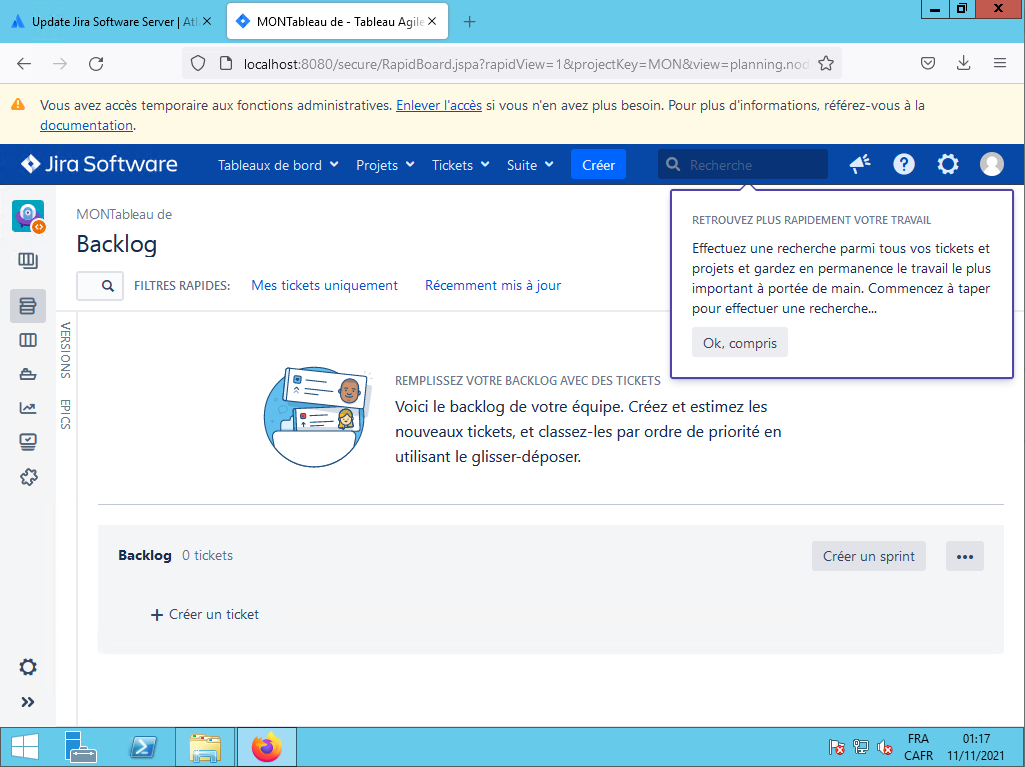Image resolution: width=1025 pixels, height=767 pixels.
Task: Open the Projets dropdown menu
Action: (385, 165)
